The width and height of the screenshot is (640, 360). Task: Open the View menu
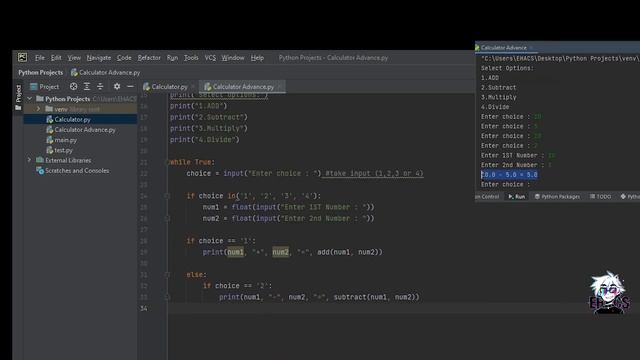click(x=74, y=58)
